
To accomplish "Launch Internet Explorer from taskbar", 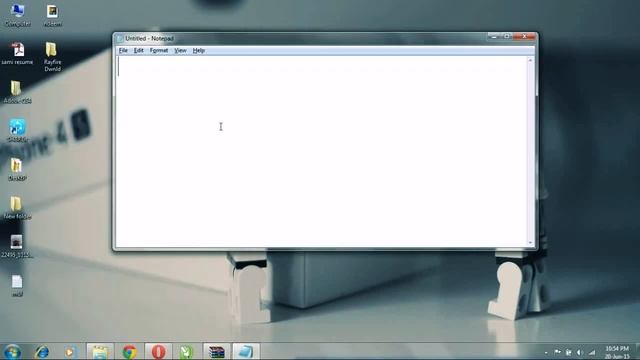I will [42, 352].
